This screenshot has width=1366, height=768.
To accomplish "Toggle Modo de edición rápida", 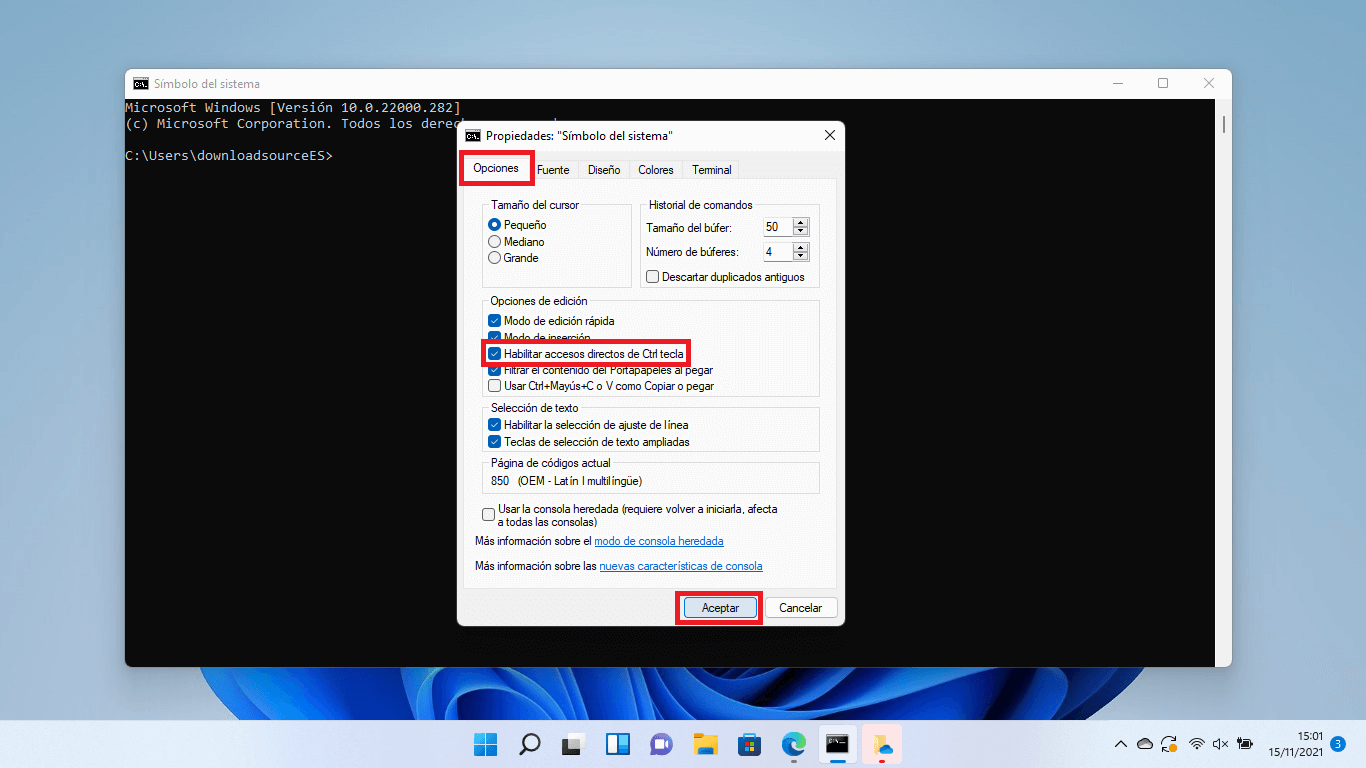I will pos(494,321).
